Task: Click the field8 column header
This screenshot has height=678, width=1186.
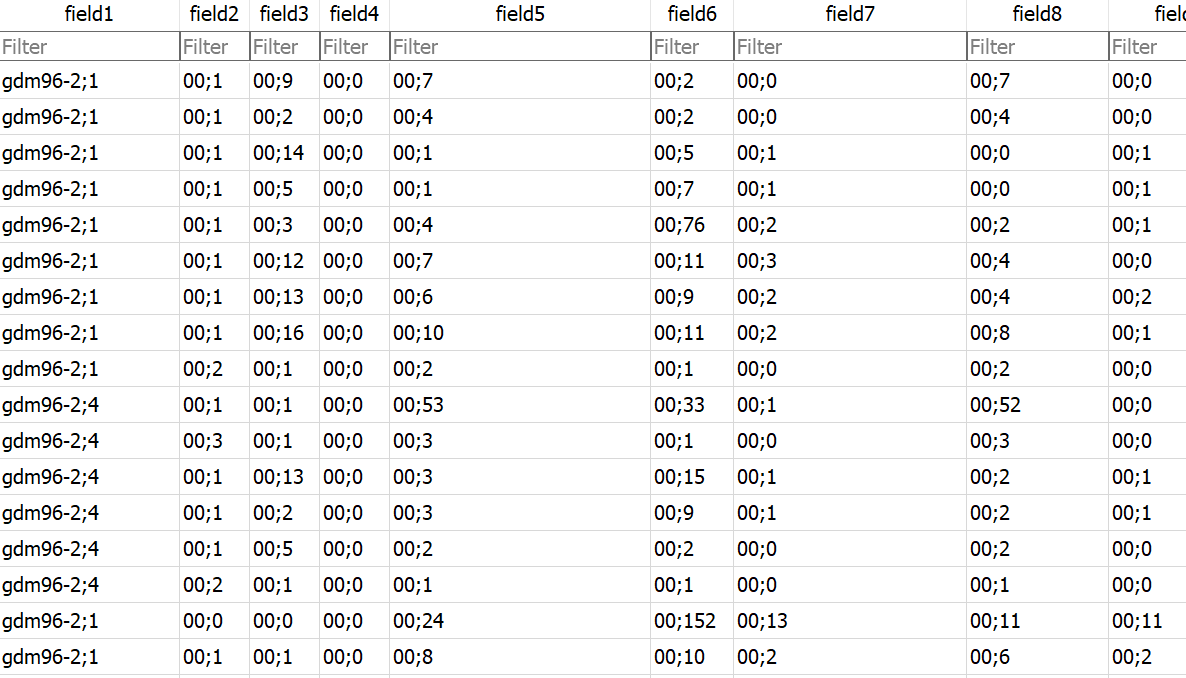Action: [1035, 14]
